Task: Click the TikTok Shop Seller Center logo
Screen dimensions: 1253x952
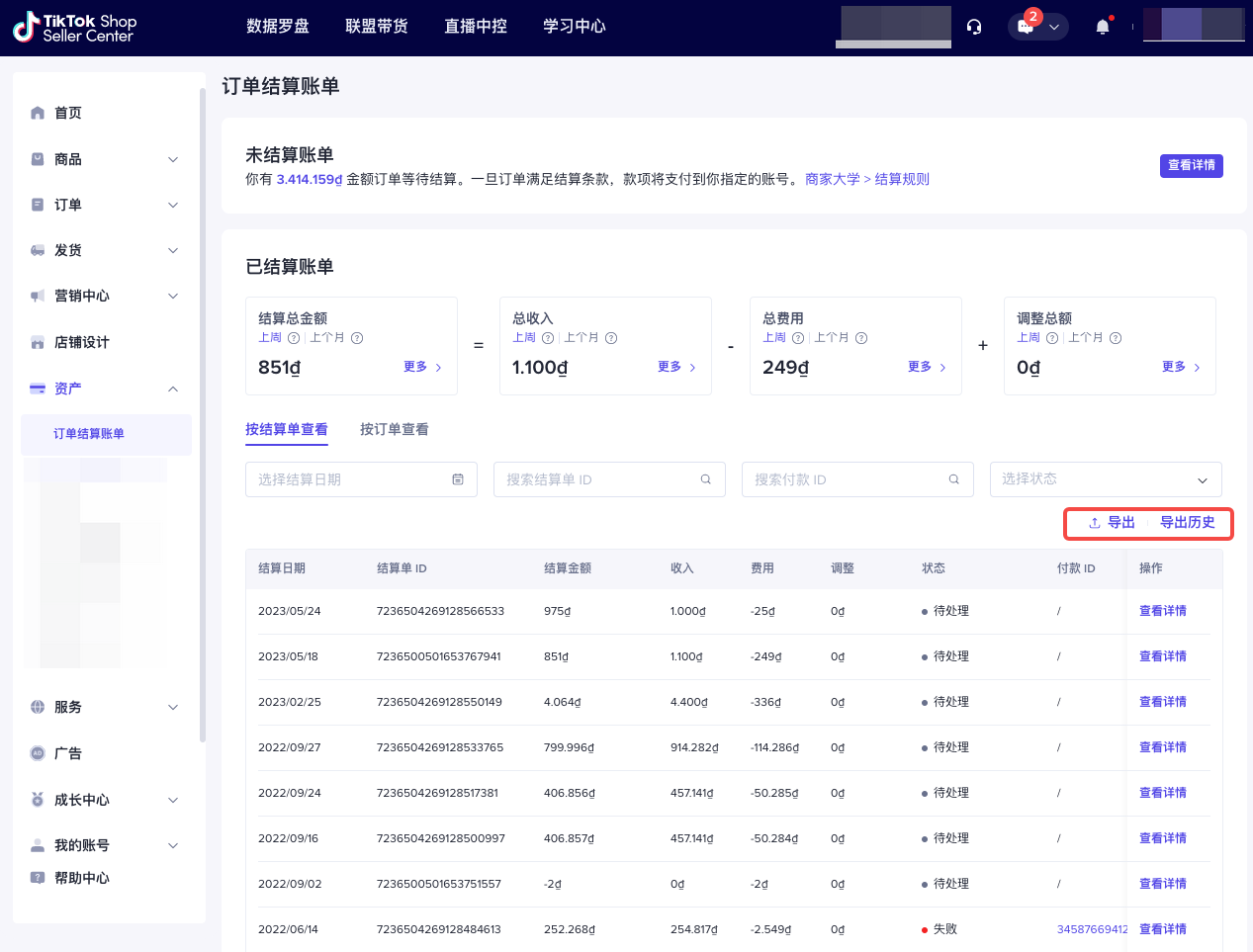Action: coord(75,28)
